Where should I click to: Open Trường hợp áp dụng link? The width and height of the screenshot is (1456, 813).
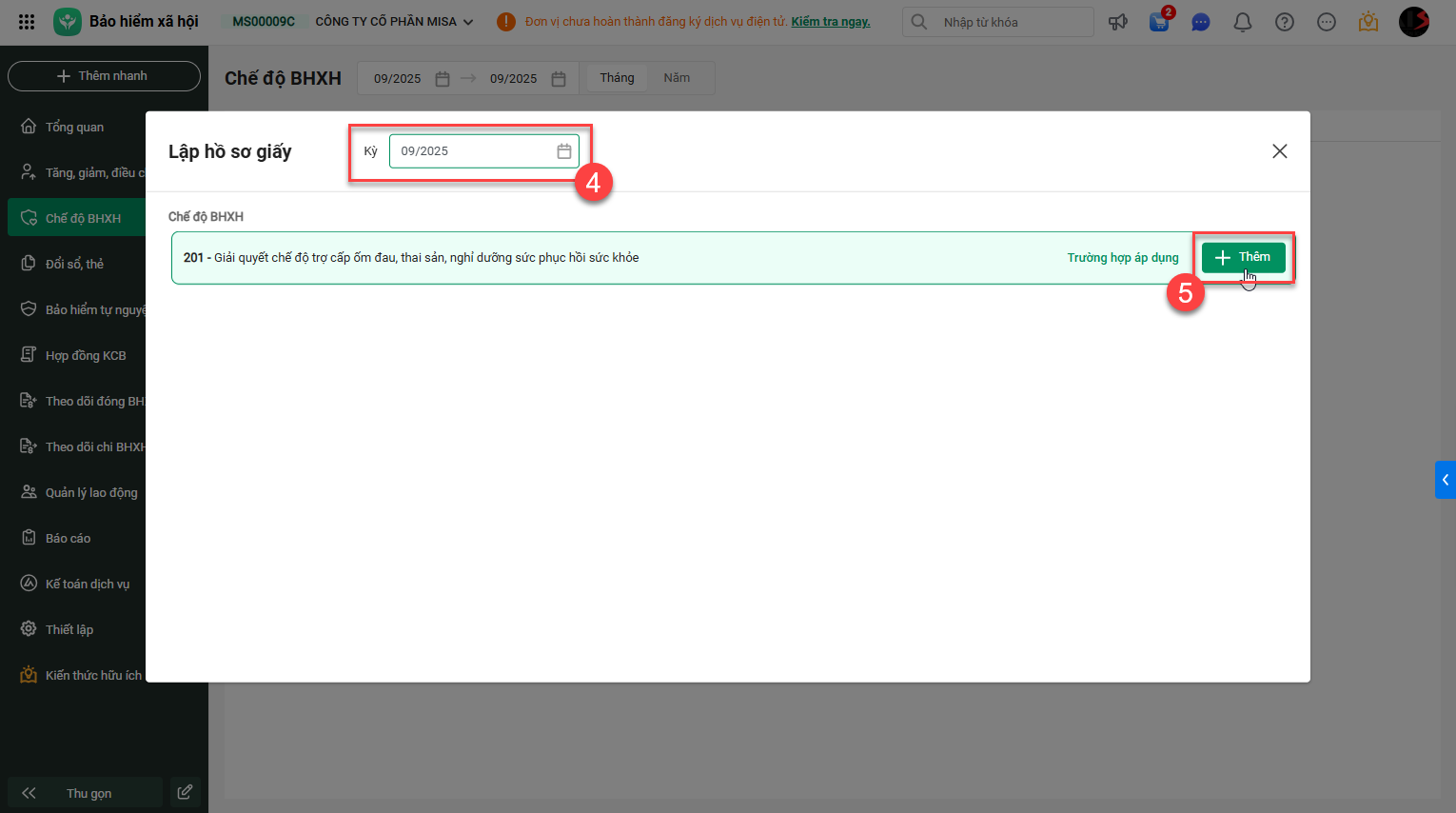(1123, 258)
